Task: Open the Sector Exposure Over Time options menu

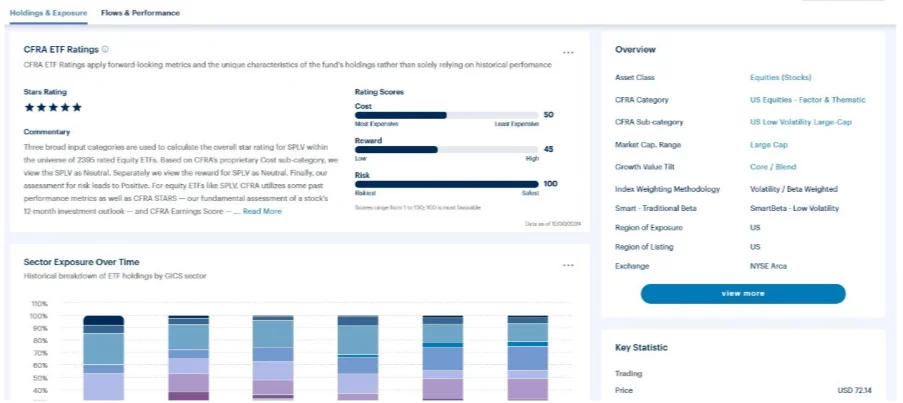Action: (x=568, y=265)
